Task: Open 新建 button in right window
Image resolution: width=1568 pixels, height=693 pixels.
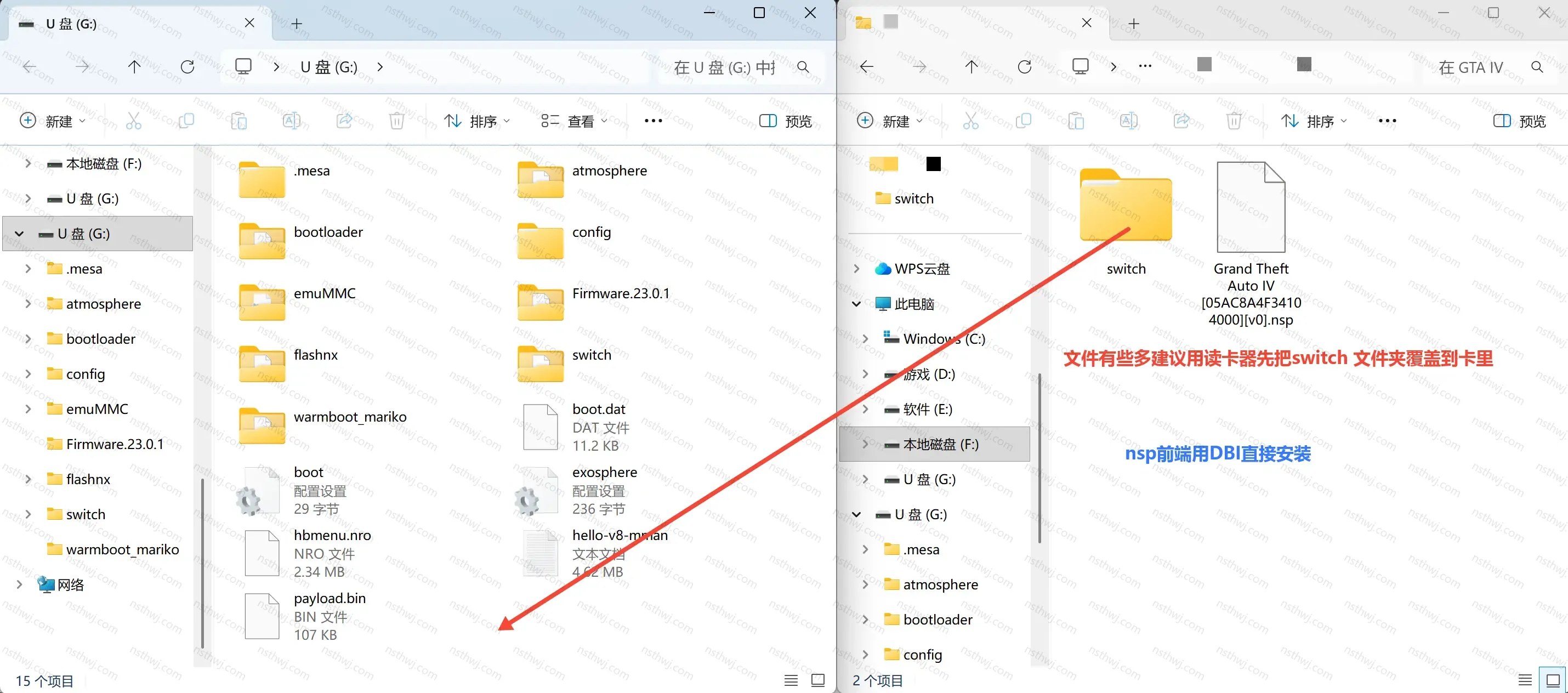Action: pos(890,121)
